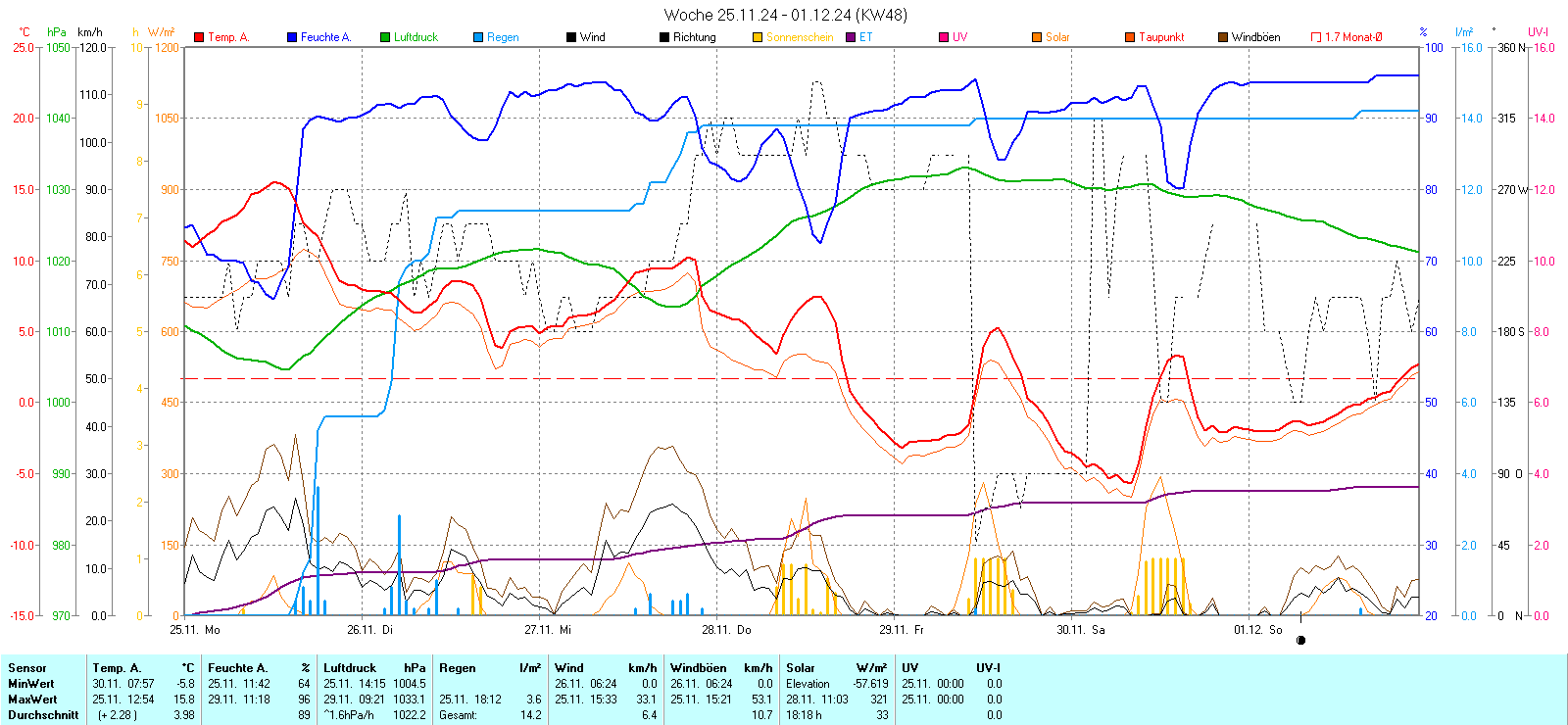The height and width of the screenshot is (725, 1568).
Task: Select the Solar legend label
Action: (1057, 37)
